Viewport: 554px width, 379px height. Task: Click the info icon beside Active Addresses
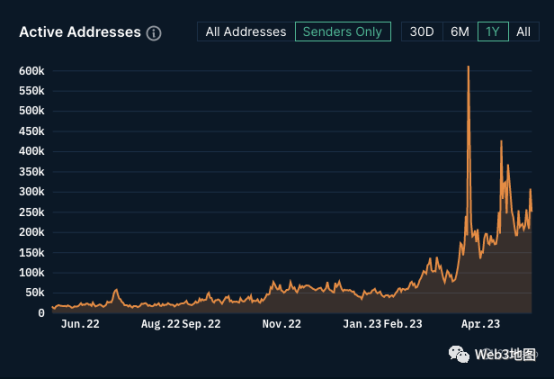click(154, 34)
